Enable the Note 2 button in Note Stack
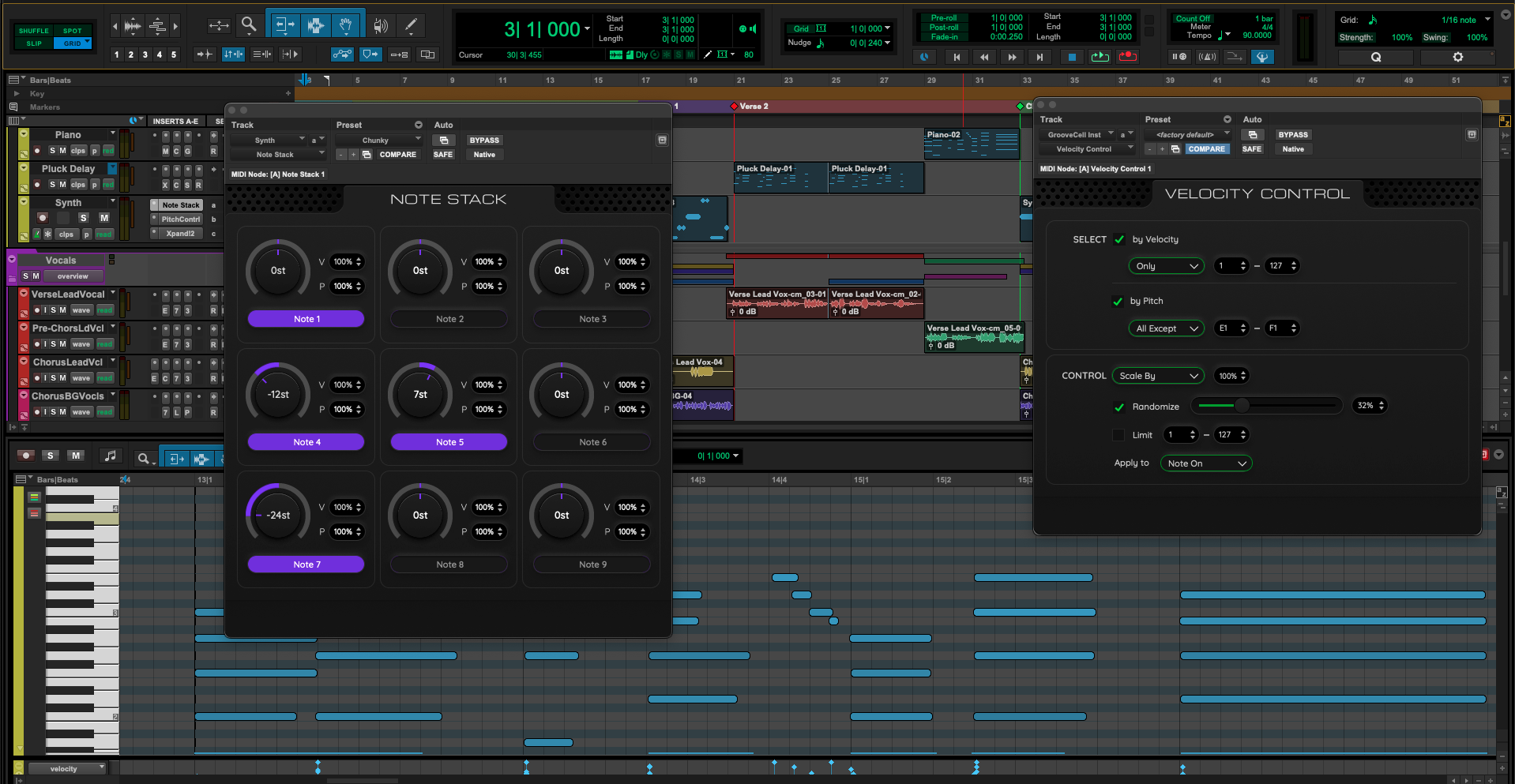The image size is (1515, 784). [449, 319]
